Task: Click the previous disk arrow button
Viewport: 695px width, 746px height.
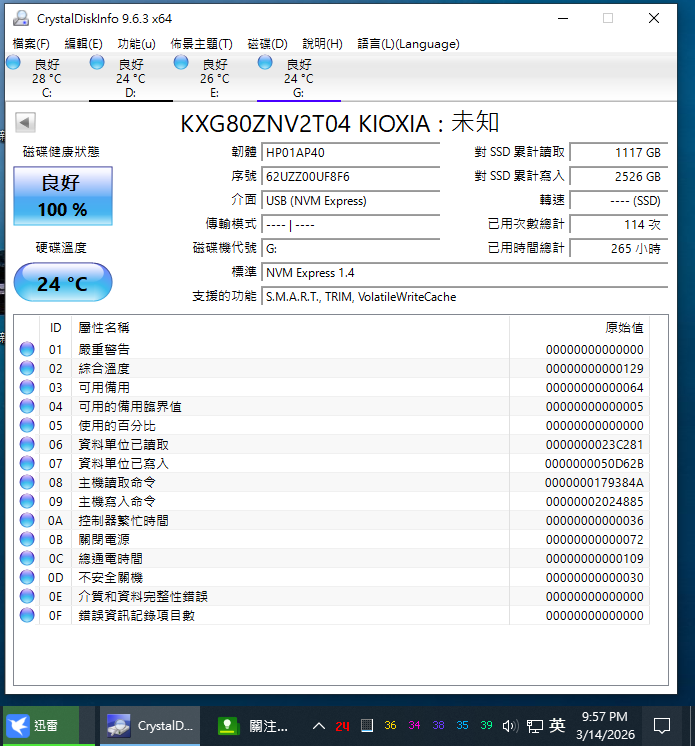Action: 25,123
